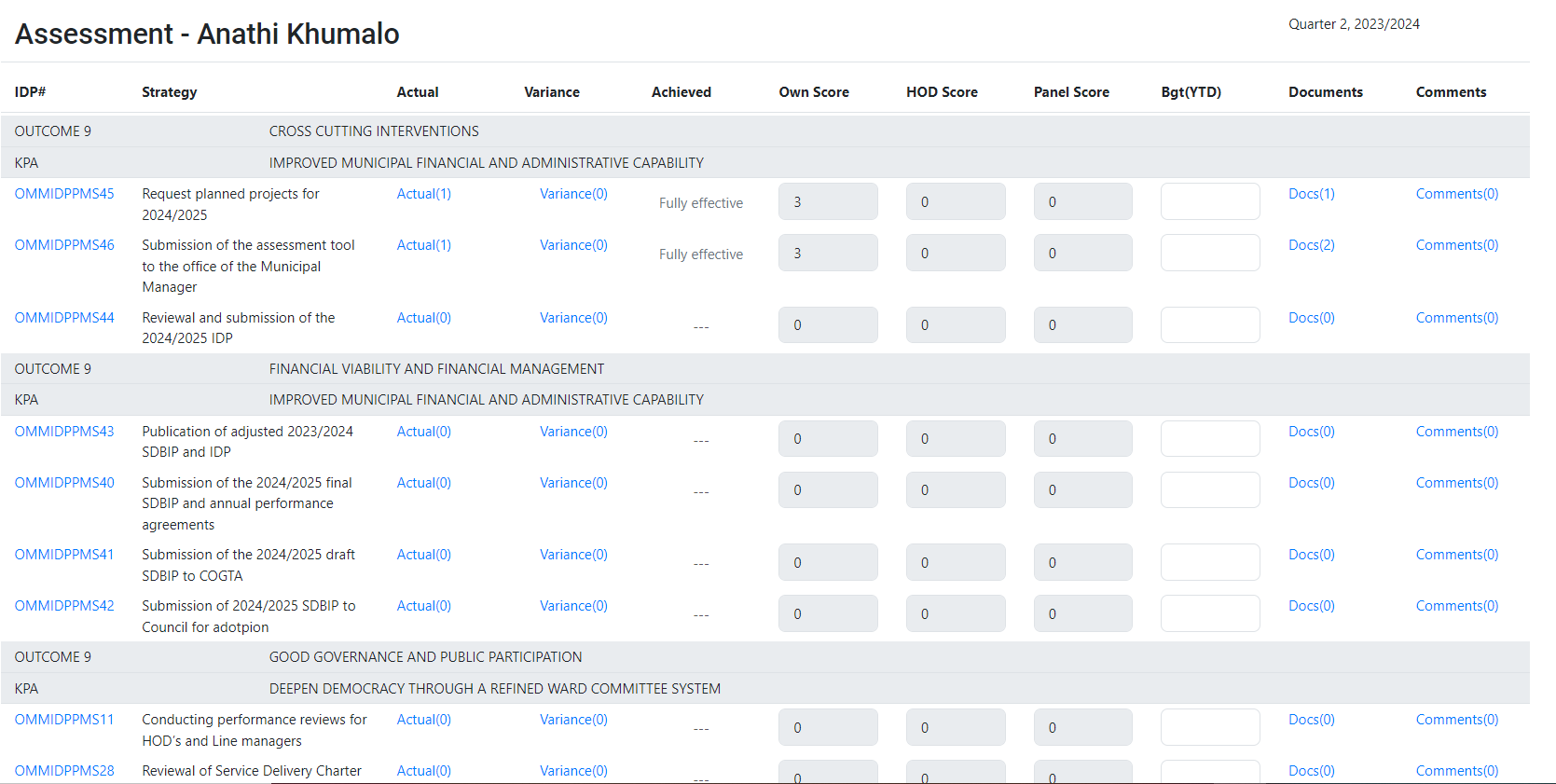
Task: Click the Panel Score field for OMMIDPPMS40
Action: click(x=1082, y=490)
